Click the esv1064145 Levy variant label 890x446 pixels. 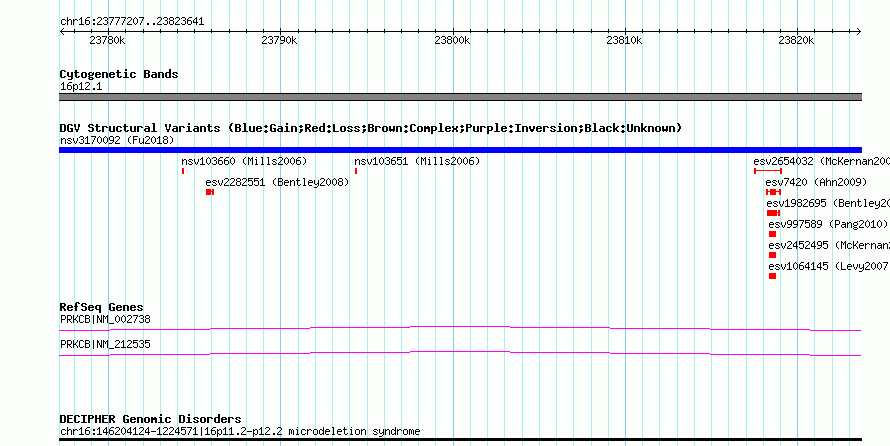click(828, 267)
